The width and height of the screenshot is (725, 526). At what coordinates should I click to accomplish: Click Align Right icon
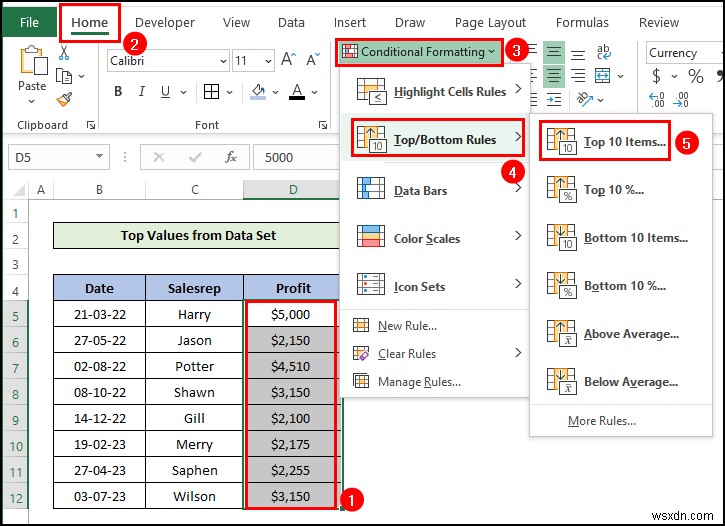click(x=578, y=75)
